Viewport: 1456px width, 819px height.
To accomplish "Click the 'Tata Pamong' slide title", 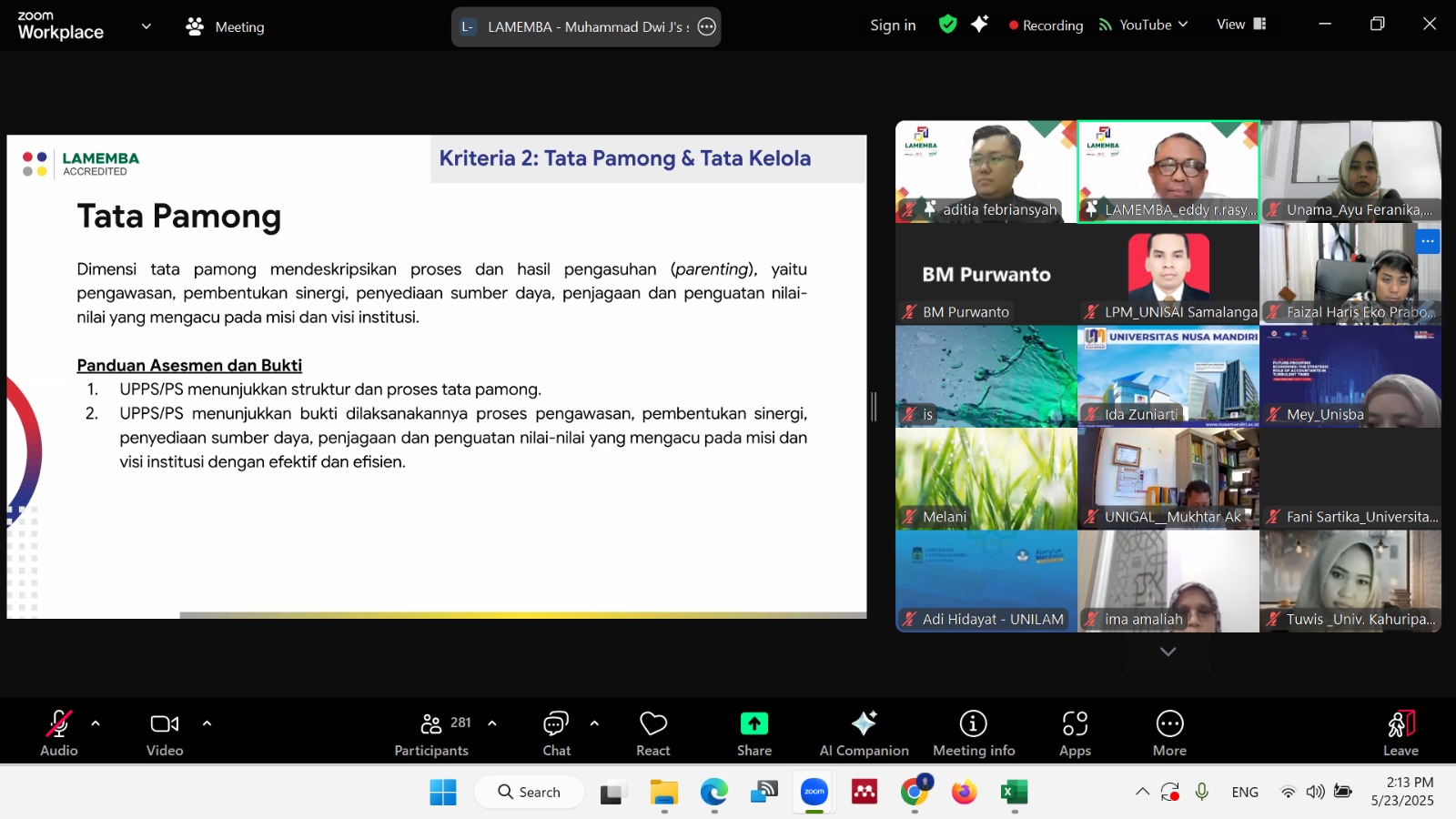I will (x=179, y=217).
